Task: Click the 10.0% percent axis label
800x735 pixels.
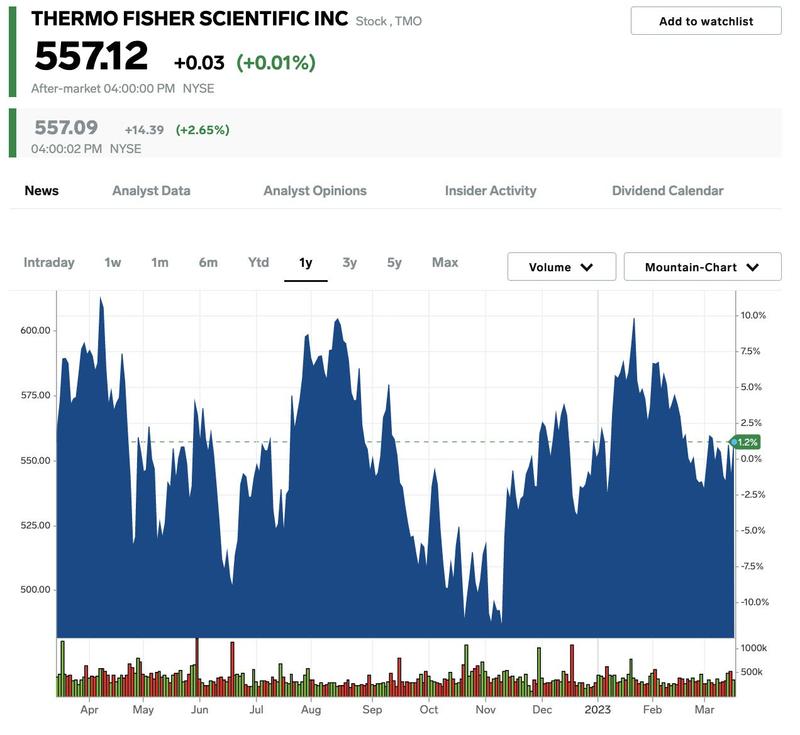Action: (753, 316)
